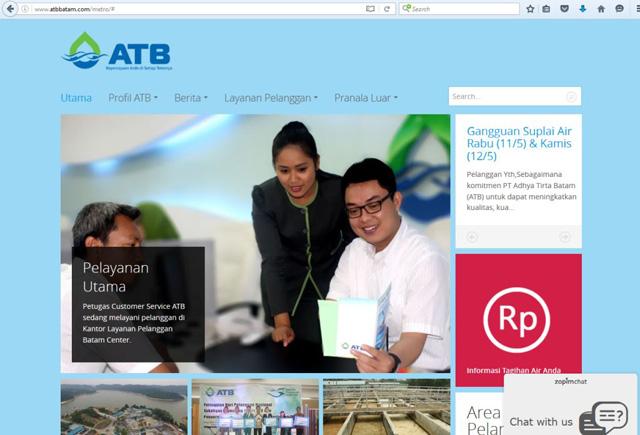Expand the Berita dropdown menu
The image size is (640, 435).
pyautogui.click(x=191, y=98)
